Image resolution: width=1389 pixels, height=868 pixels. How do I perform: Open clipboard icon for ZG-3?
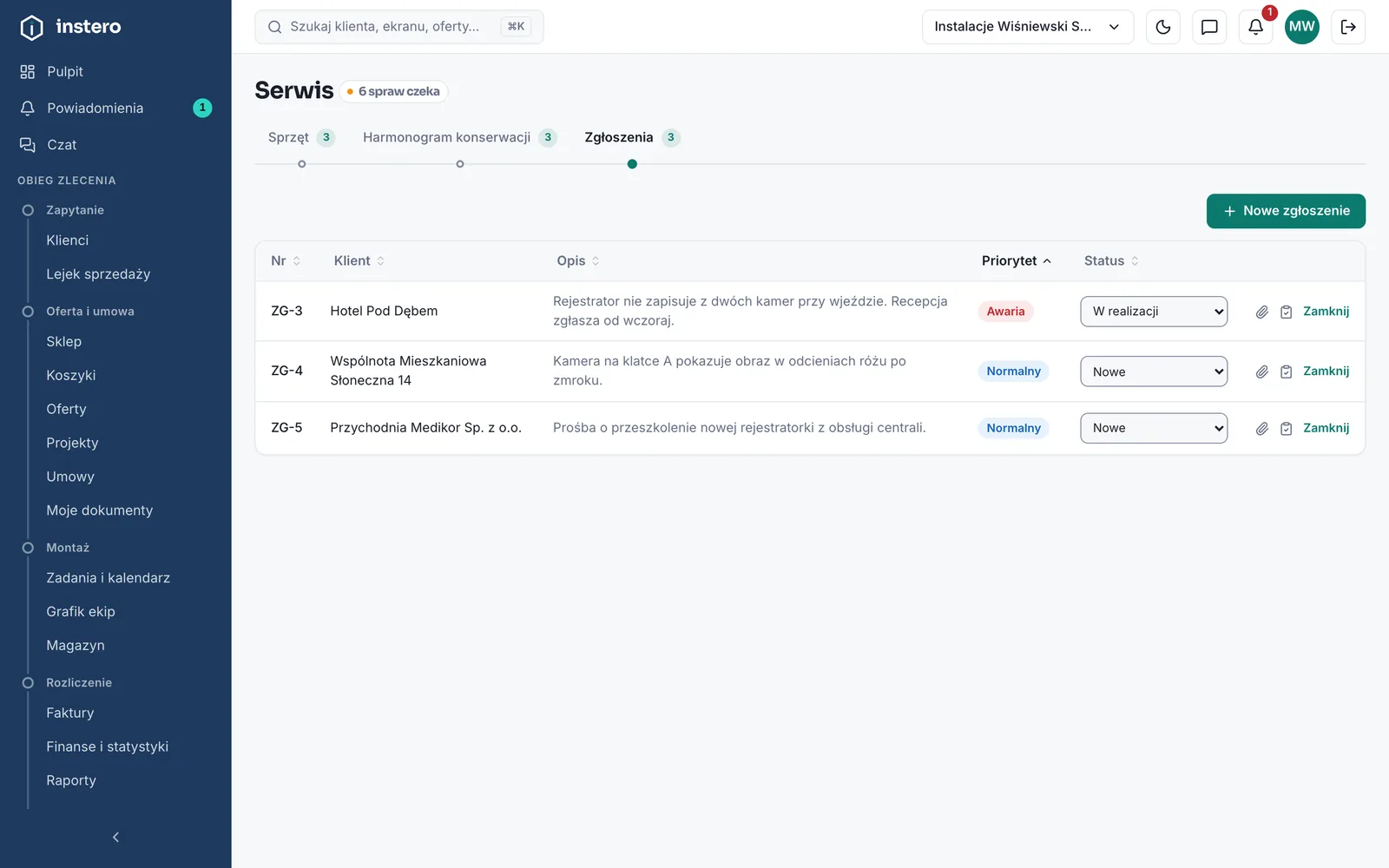point(1287,312)
